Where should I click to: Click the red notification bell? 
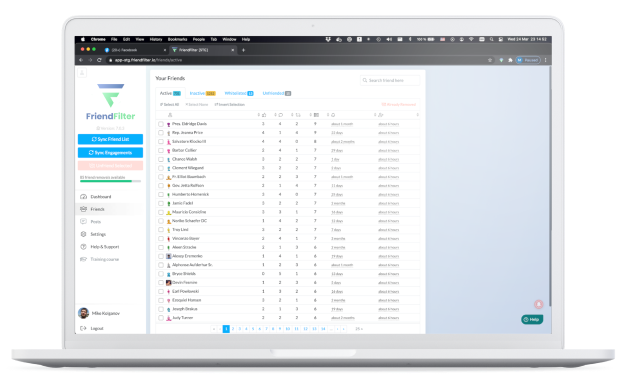click(538, 304)
